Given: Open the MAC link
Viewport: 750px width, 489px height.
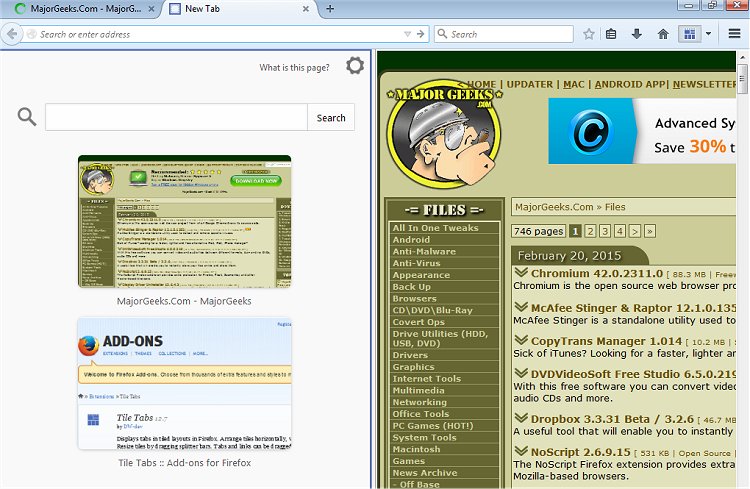Looking at the screenshot, I should [x=574, y=84].
